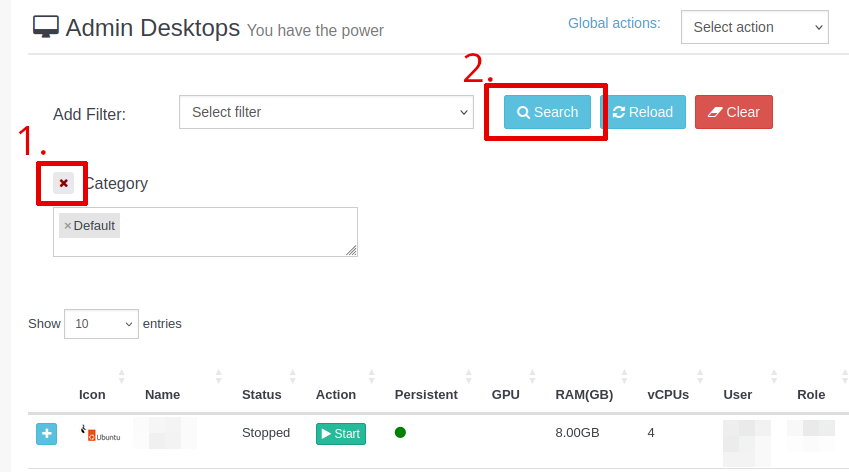Click the monitor icon beside Admin Desktops

click(46, 27)
